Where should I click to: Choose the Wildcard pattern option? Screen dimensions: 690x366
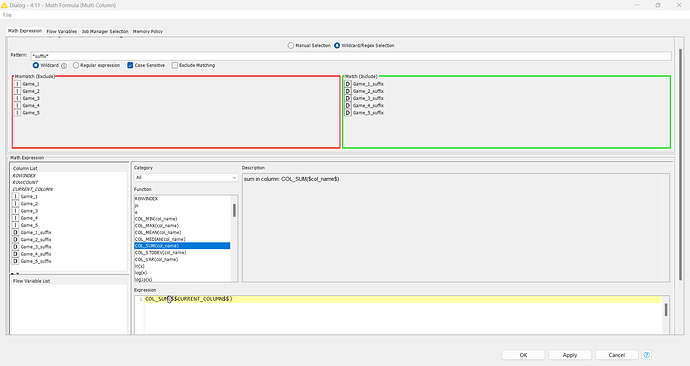point(36,65)
